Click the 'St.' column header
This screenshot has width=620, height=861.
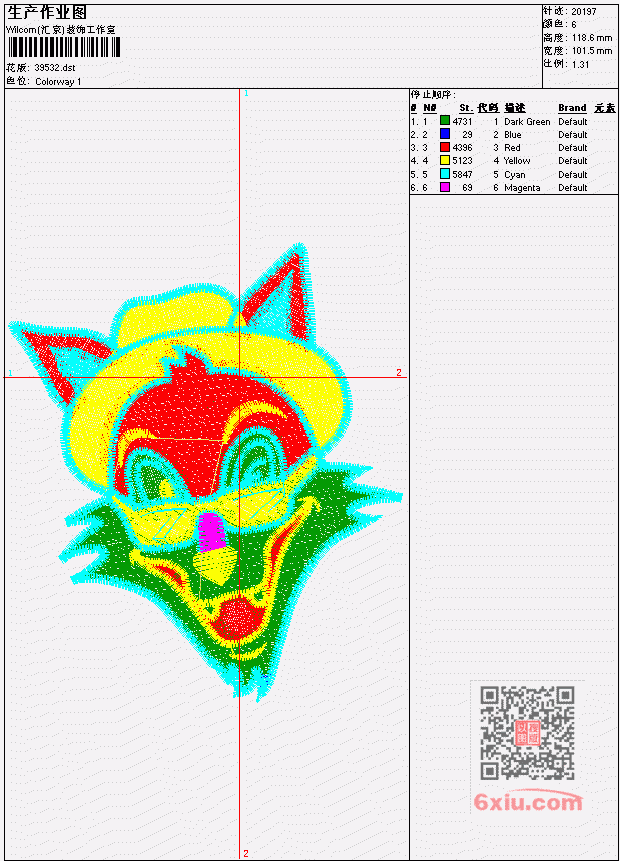466,108
